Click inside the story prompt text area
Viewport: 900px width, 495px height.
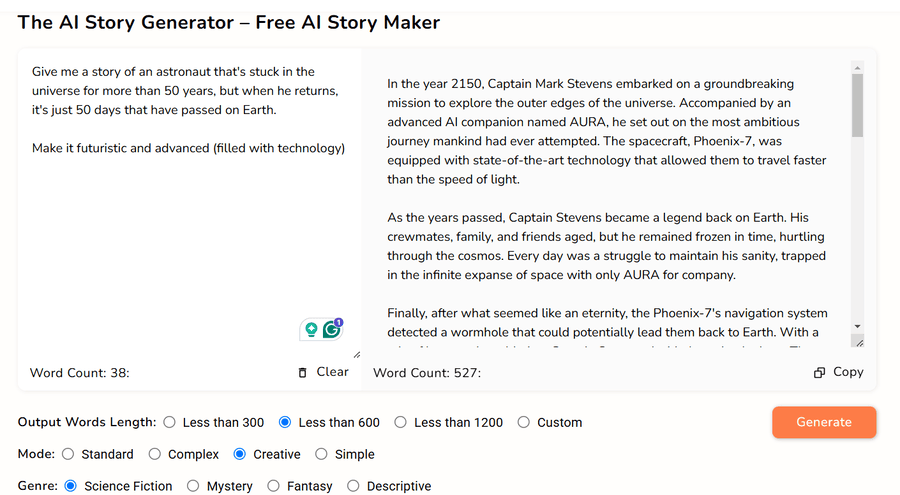[x=189, y=207]
